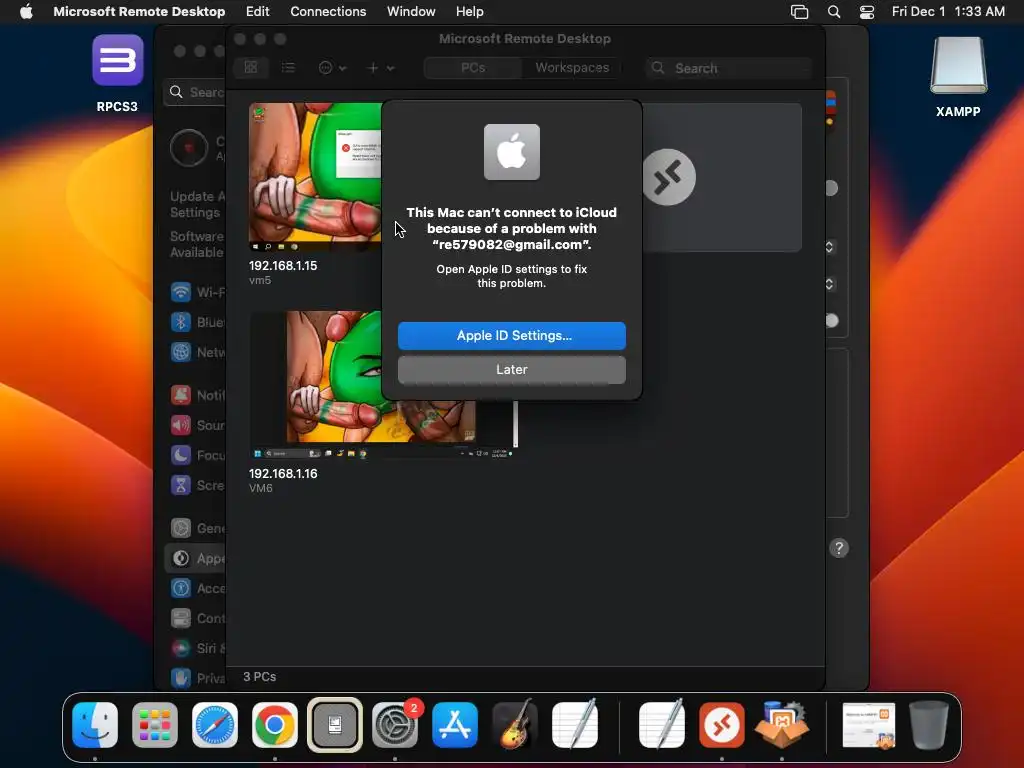Viewport: 1024px width, 768px height.
Task: Click Software Update Available in sidebar
Action: [197, 244]
